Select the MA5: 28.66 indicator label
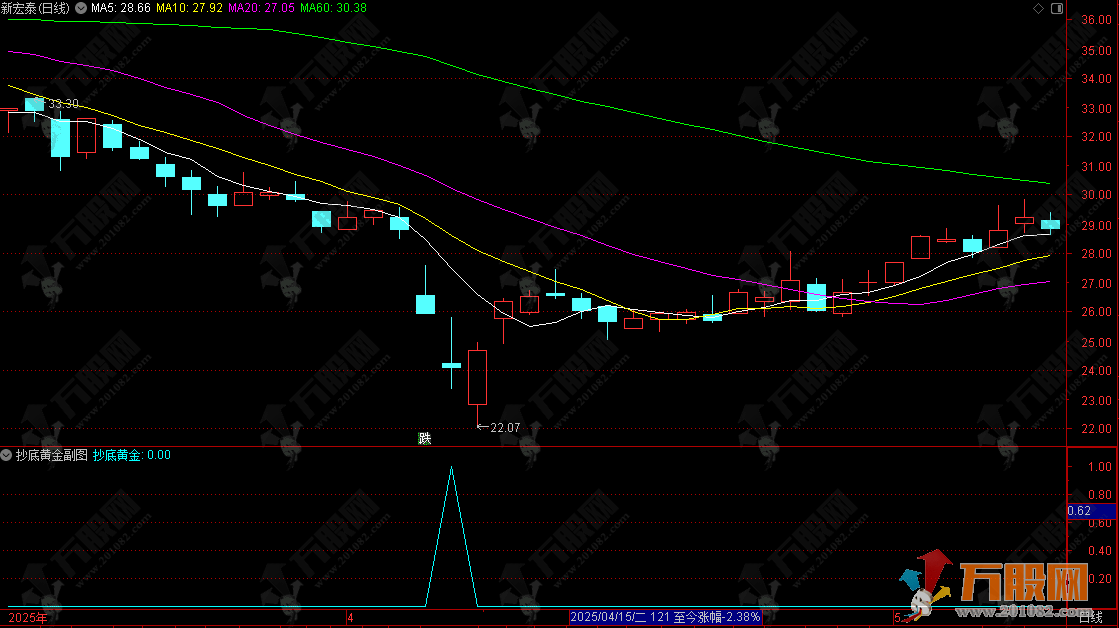Screen dimensions: 1119x628 121,8
